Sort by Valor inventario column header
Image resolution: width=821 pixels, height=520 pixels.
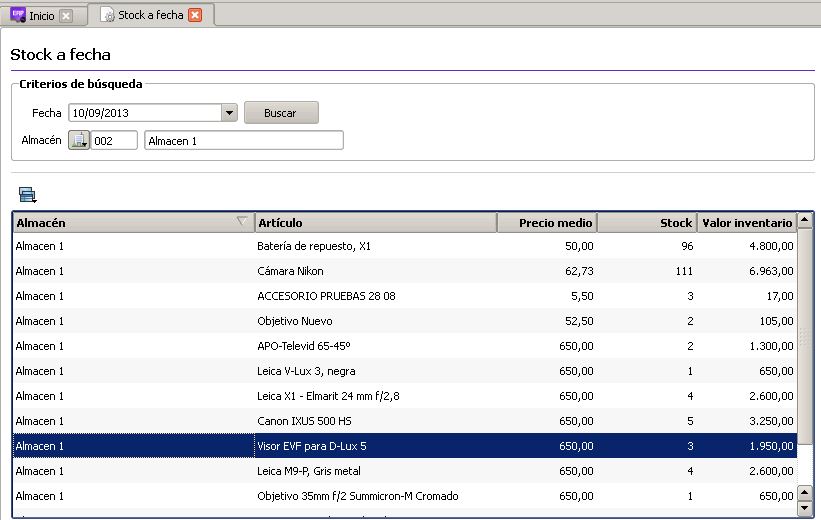(x=747, y=223)
